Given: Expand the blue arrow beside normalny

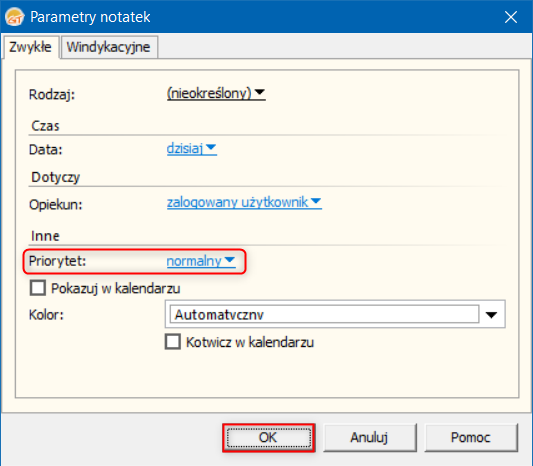Looking at the screenshot, I should click(230, 260).
